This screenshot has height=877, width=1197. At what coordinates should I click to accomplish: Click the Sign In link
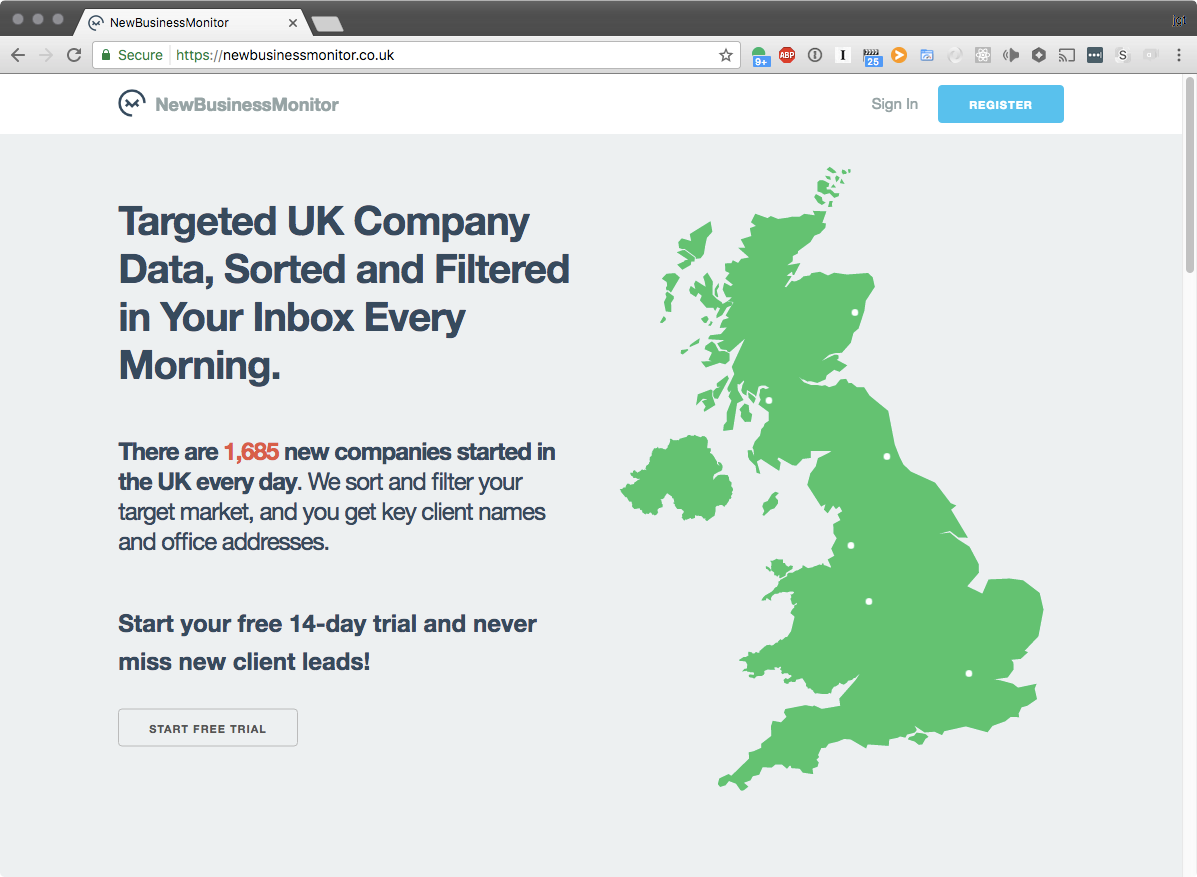[x=894, y=104]
